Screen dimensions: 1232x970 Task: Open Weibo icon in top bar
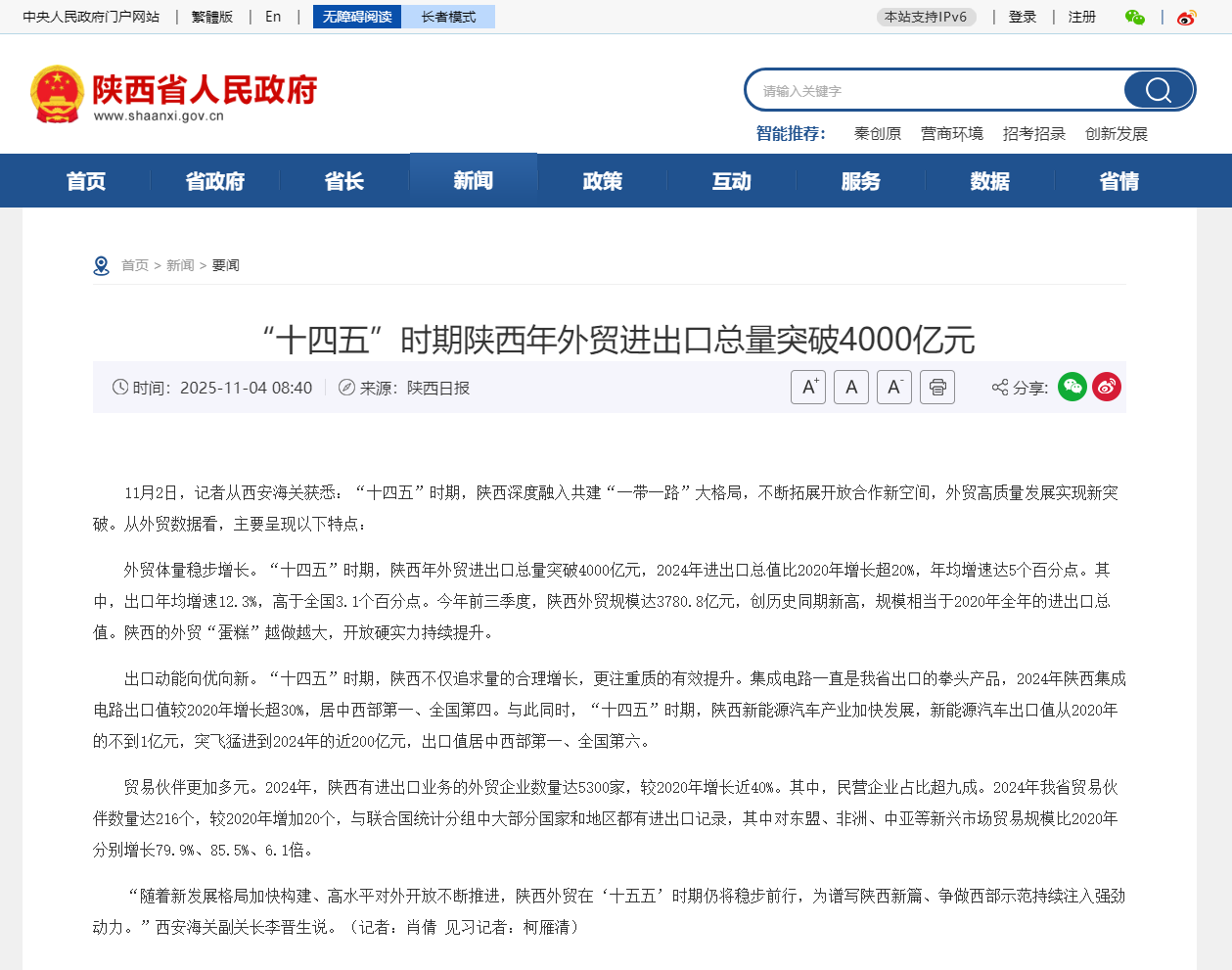[1187, 17]
